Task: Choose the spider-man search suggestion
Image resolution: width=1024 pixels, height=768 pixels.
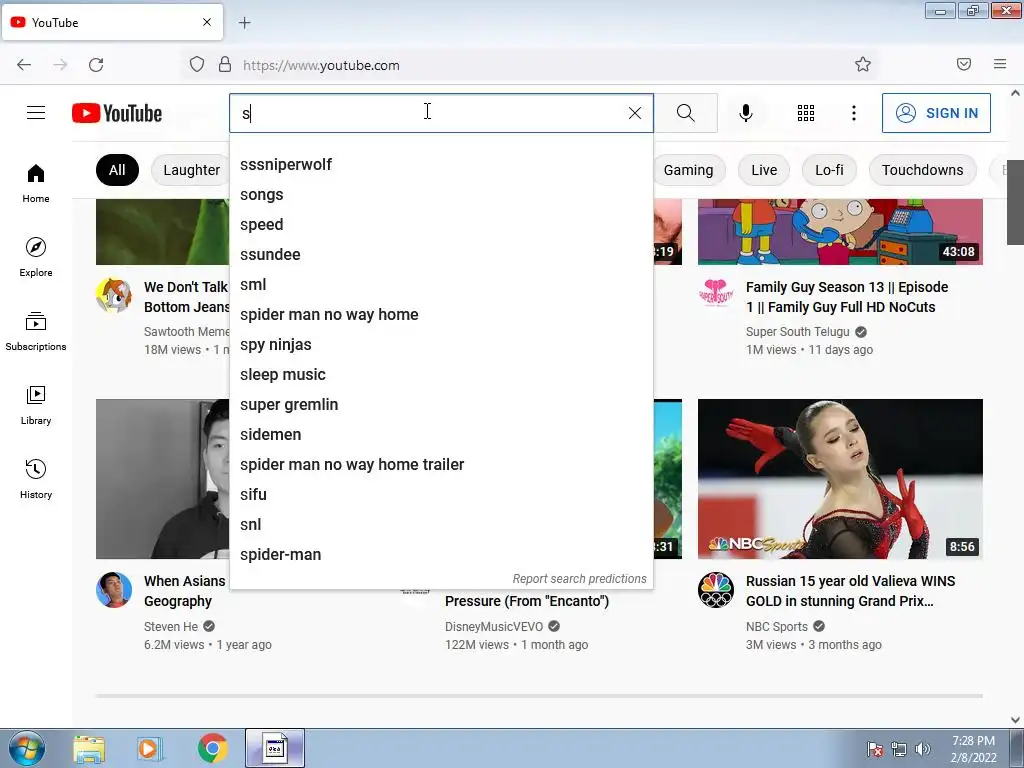Action: click(x=441, y=555)
